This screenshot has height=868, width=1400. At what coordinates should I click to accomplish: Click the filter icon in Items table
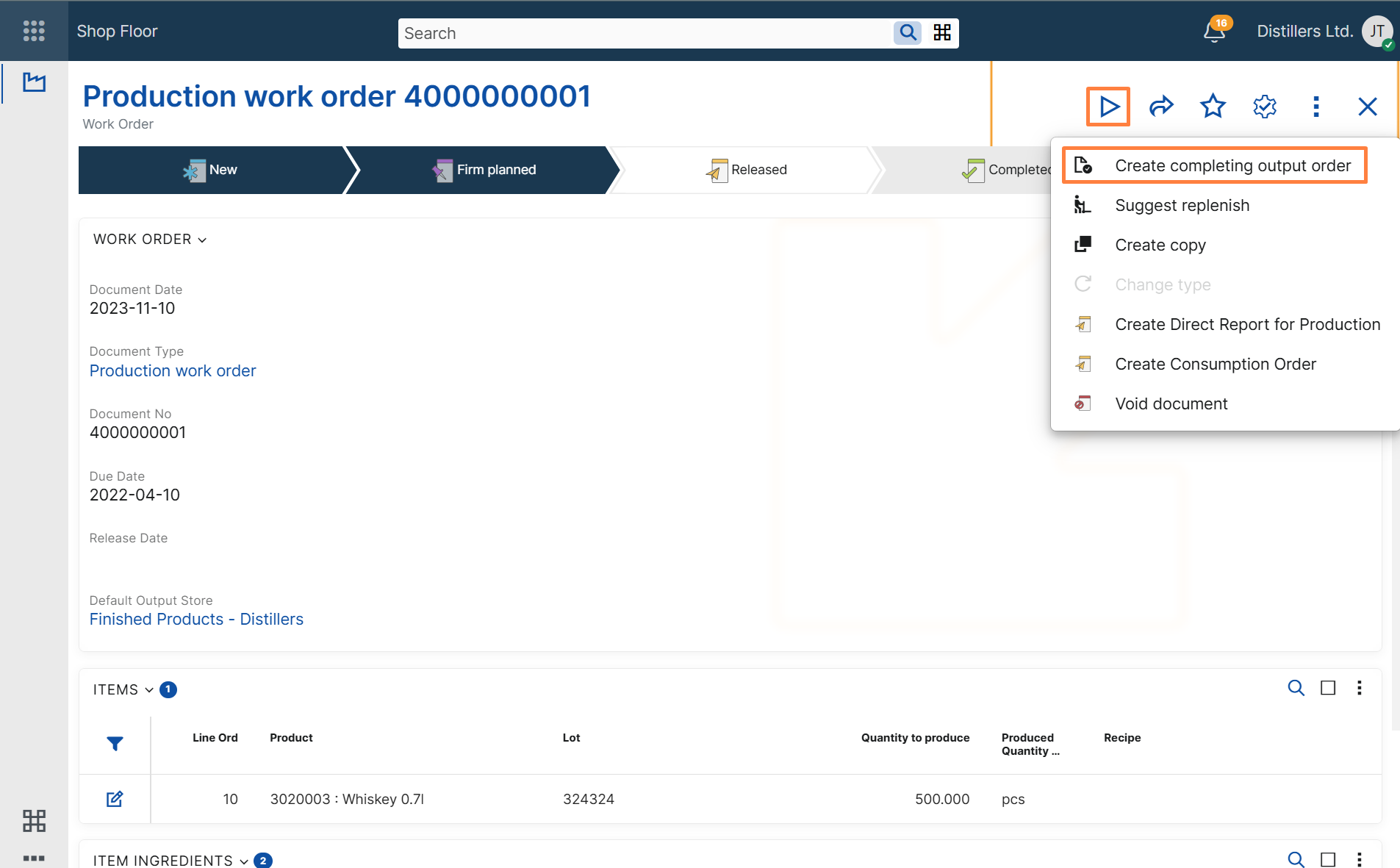(115, 744)
